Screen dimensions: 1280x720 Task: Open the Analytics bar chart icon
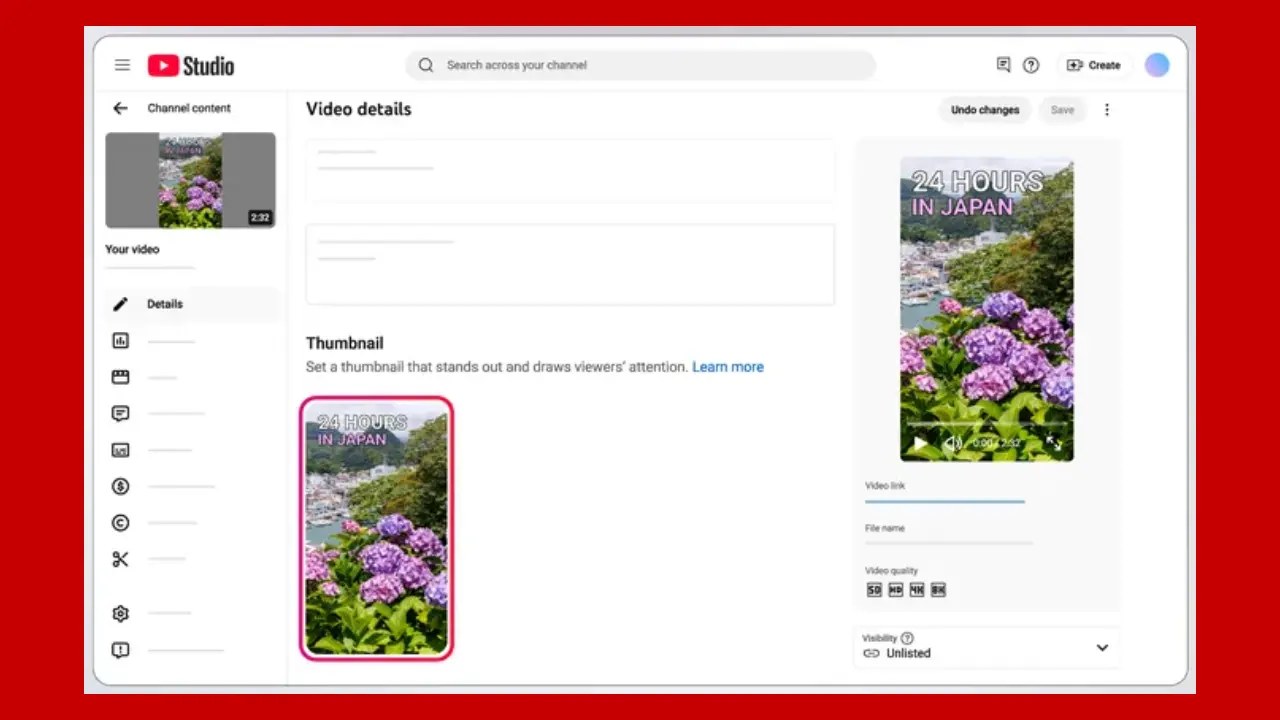[x=121, y=341]
